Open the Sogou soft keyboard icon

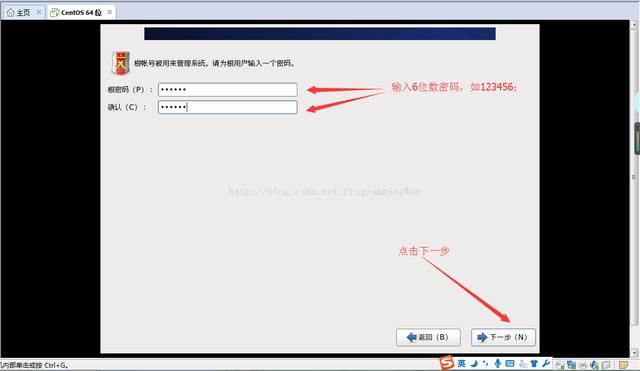click(x=510, y=363)
